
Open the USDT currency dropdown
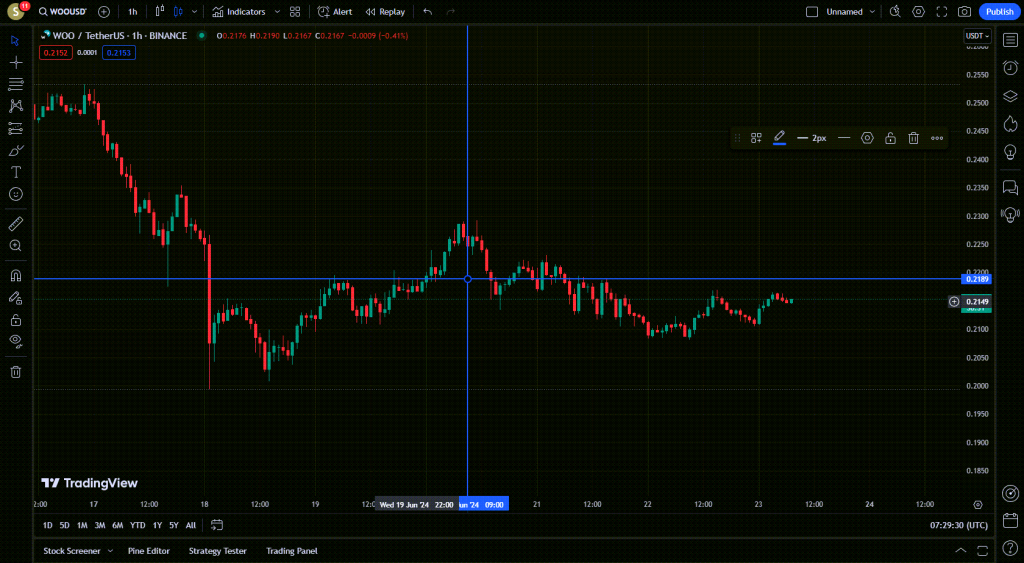[977, 36]
